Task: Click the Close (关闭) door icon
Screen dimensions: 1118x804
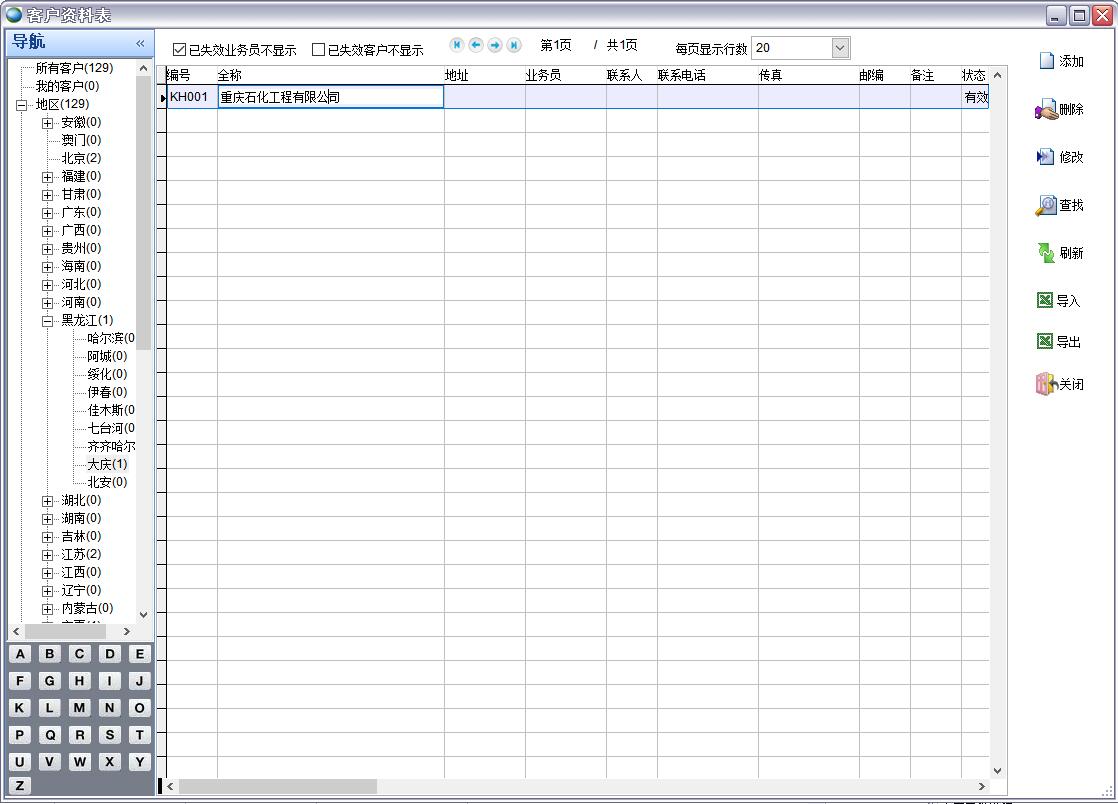Action: 1046,384
